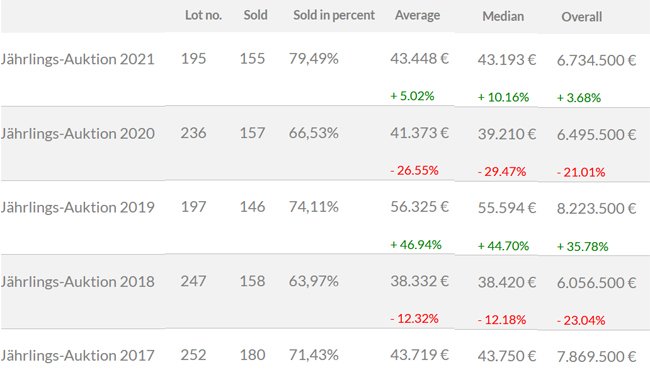Click the 56.325 € average for 2019
This screenshot has height=372, width=650.
point(420,207)
